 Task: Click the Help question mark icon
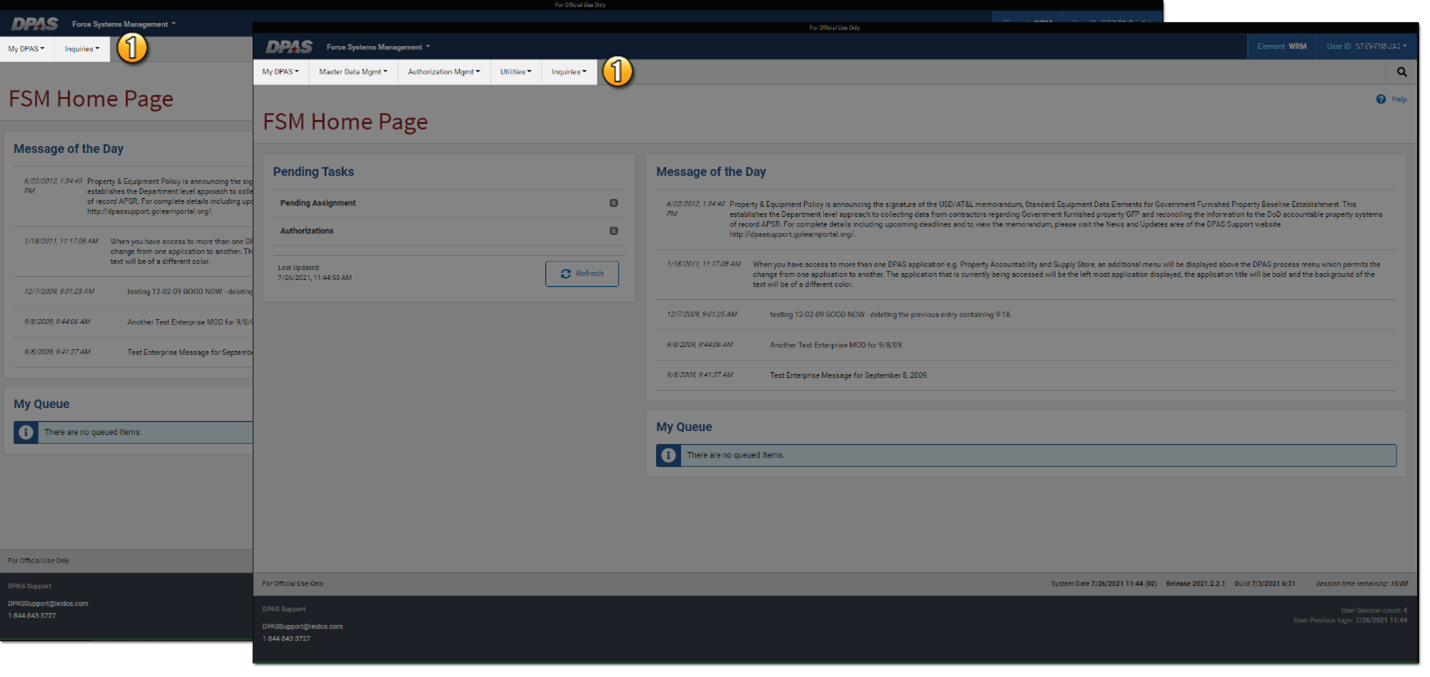click(x=1381, y=99)
